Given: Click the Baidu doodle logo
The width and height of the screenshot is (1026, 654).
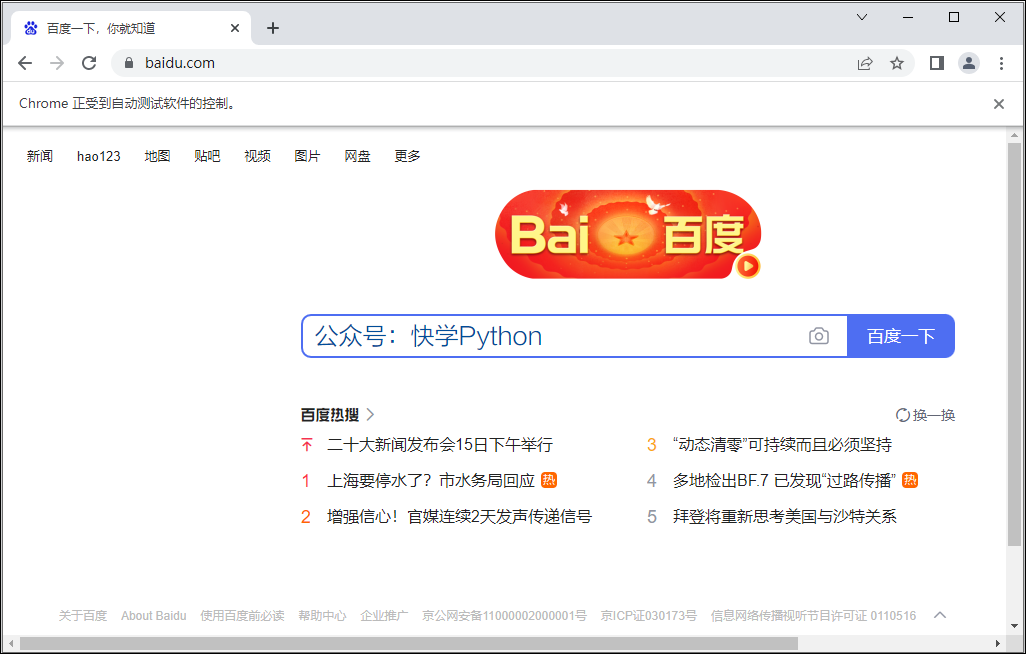Looking at the screenshot, I should point(628,234).
